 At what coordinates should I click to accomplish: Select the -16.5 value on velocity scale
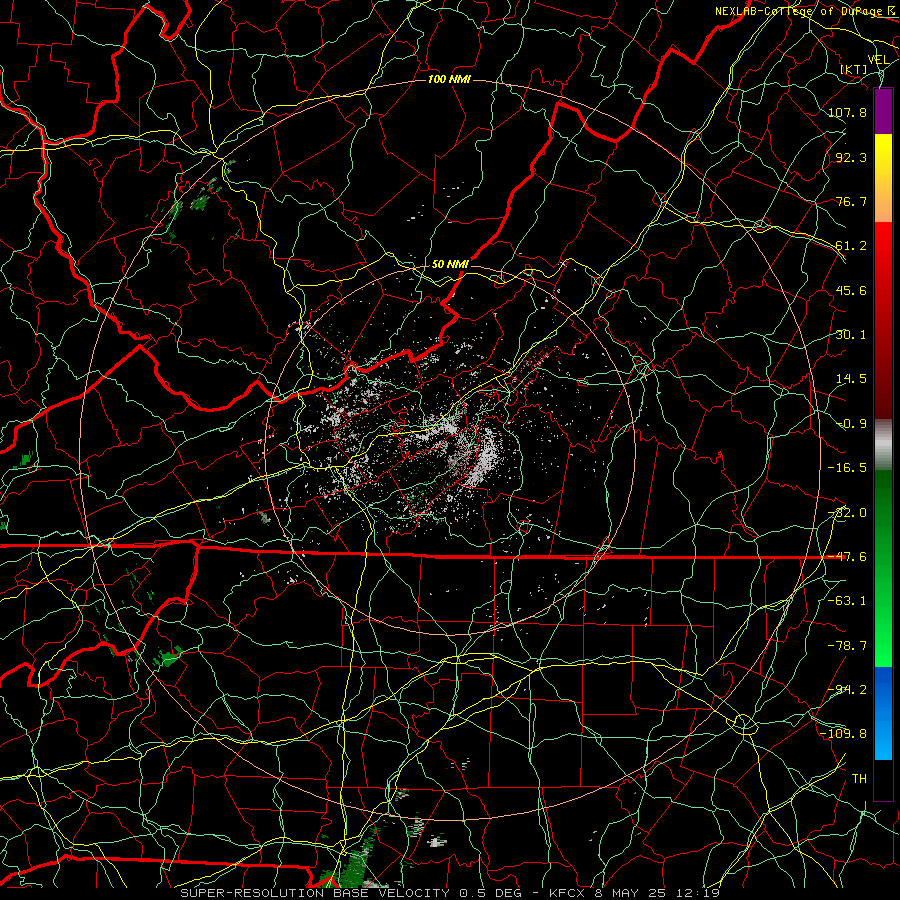[x=847, y=468]
